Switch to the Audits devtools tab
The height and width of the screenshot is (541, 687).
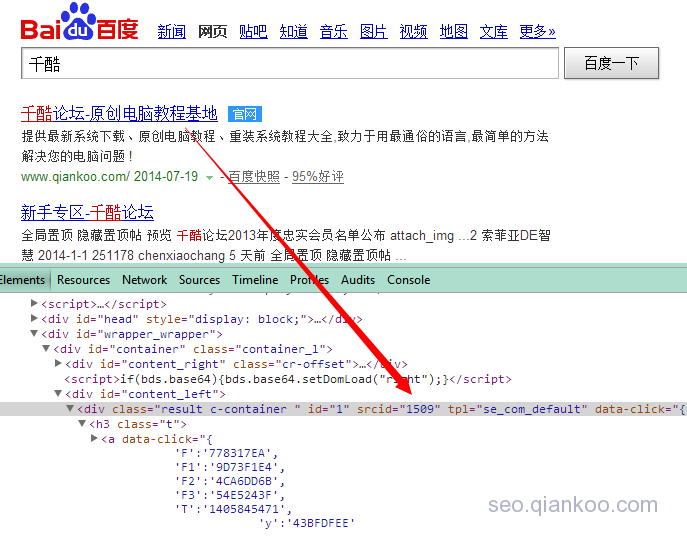pyautogui.click(x=358, y=279)
